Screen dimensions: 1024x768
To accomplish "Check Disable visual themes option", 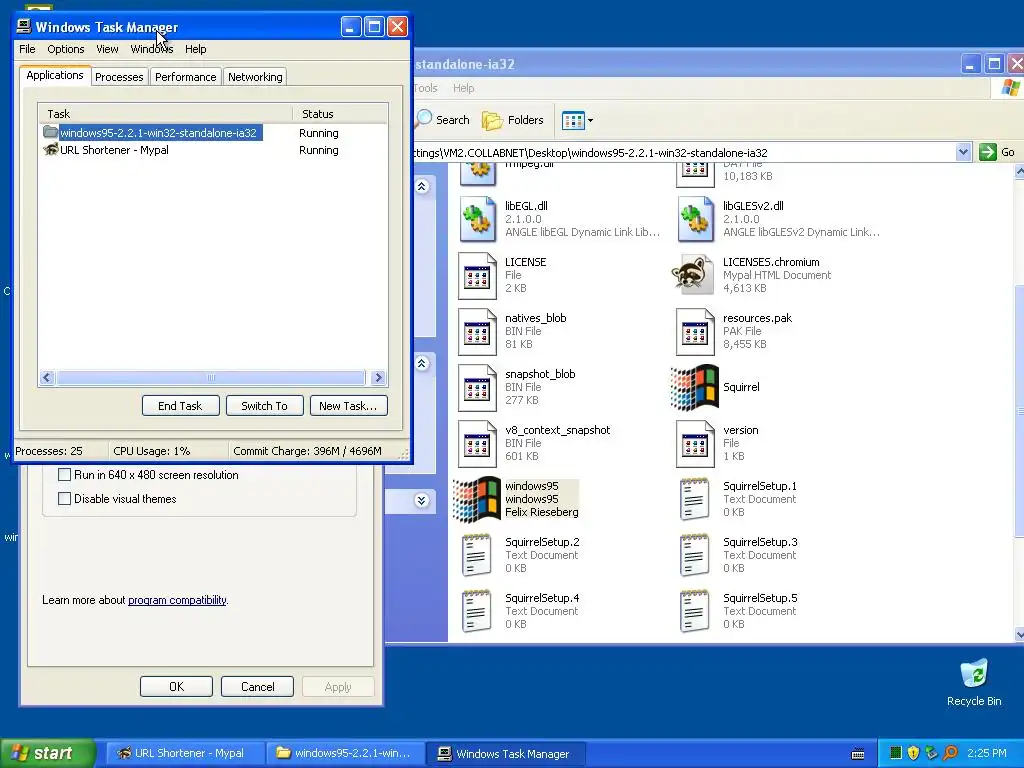I will [65, 499].
